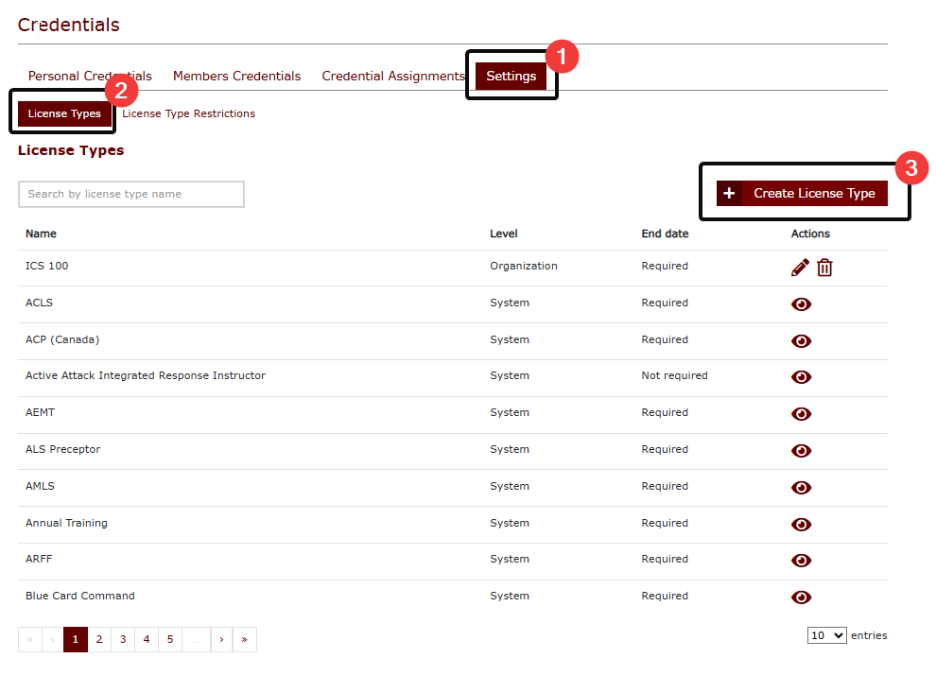
Task: View ACLS license type via the eye icon
Action: 801,304
